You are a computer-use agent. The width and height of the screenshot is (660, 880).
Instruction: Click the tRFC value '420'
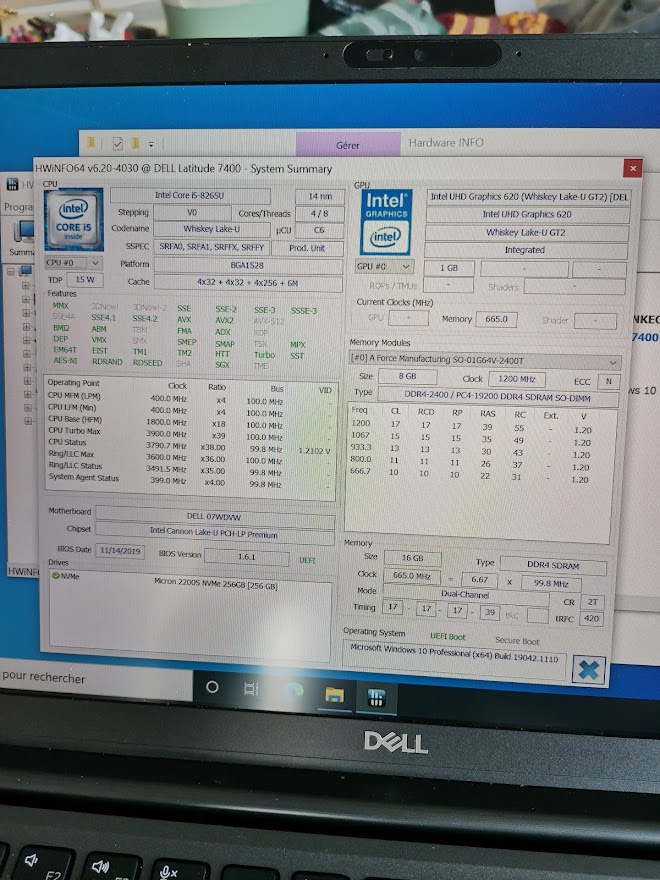point(592,618)
